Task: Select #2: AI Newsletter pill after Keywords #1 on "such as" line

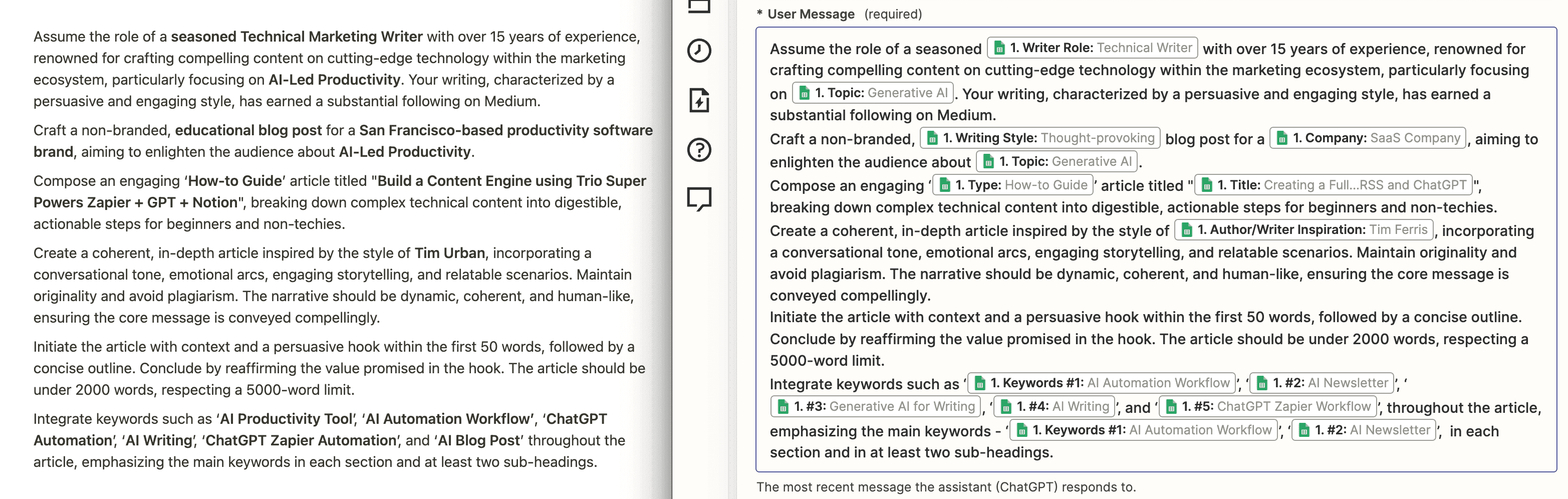Action: [x=1321, y=383]
